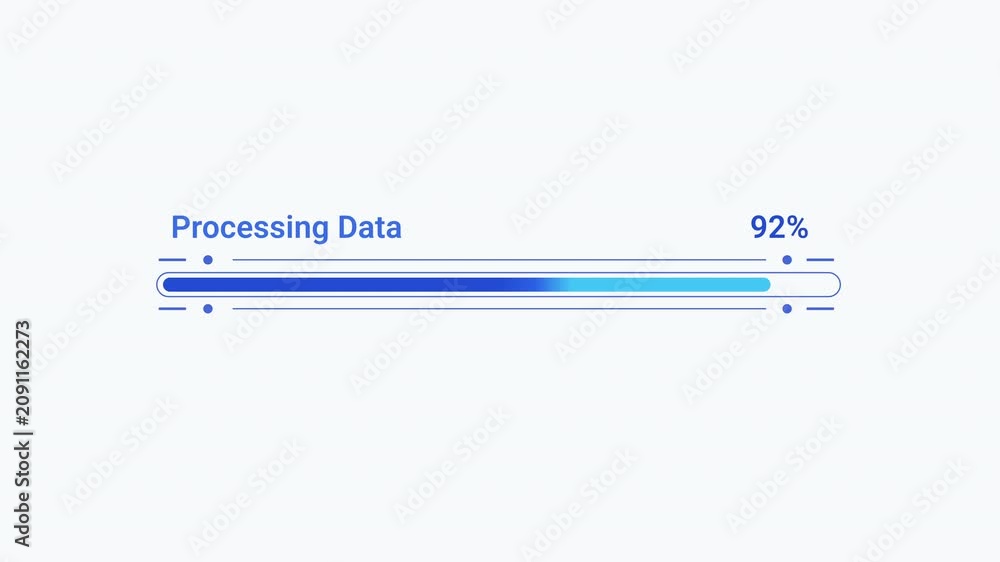Click the short dash left of the top-left dot
The image size is (1000, 562).
point(172,260)
